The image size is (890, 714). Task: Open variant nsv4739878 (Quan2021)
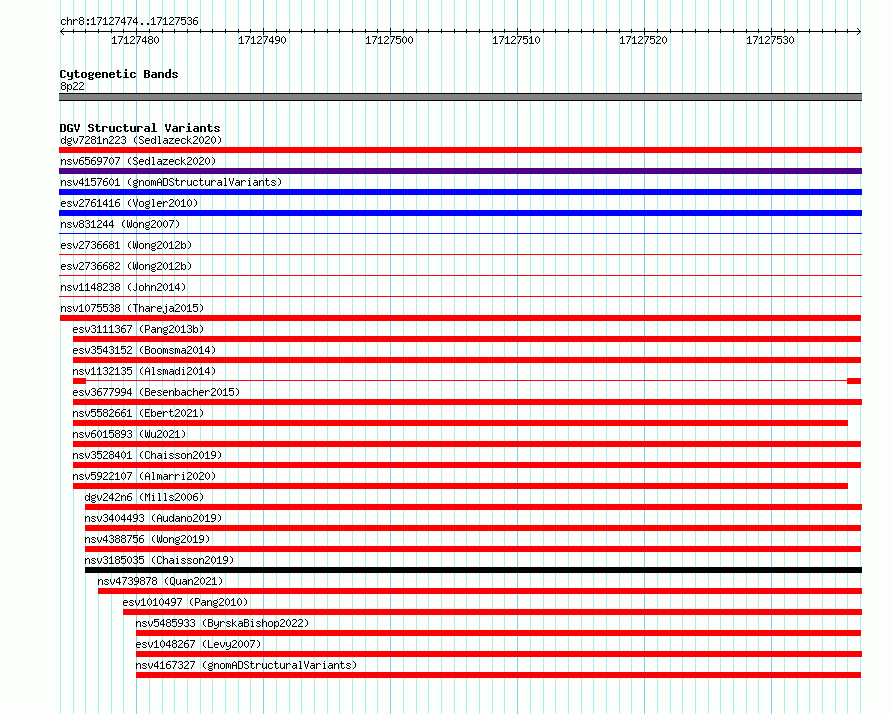[x=160, y=581]
